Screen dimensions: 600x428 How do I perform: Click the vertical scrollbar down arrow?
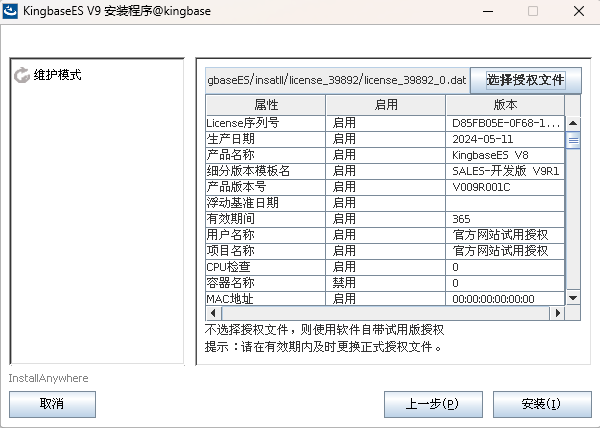coord(573,298)
